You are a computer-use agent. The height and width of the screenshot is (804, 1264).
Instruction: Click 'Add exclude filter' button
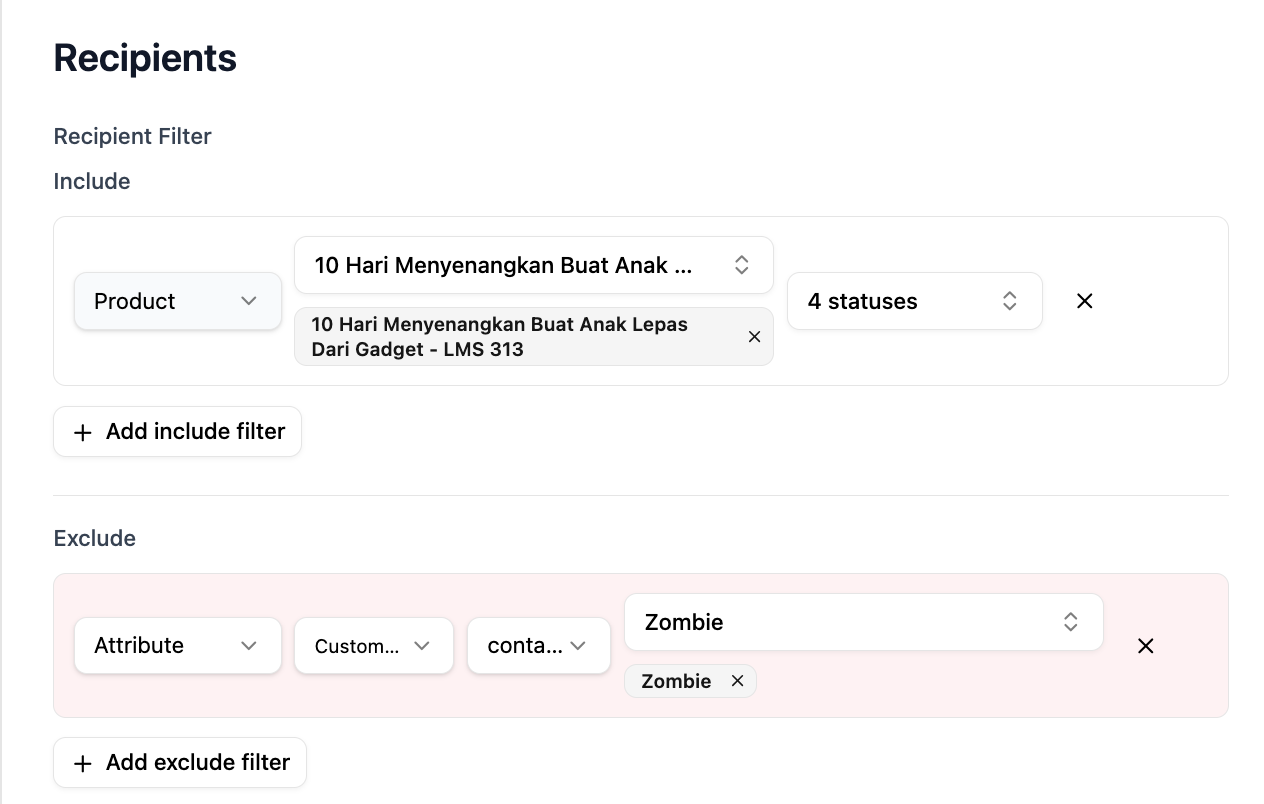point(180,762)
